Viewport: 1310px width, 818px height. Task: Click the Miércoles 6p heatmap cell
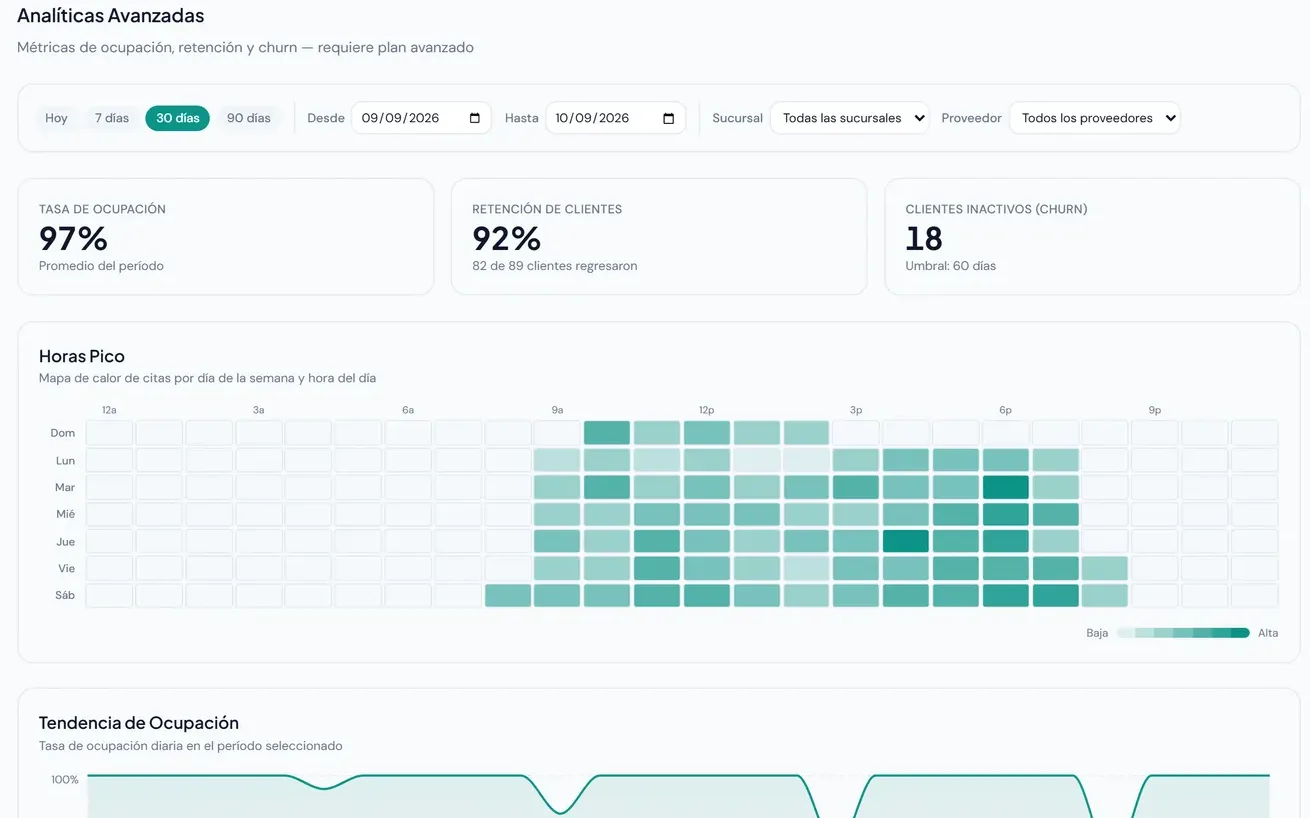tap(1005, 514)
